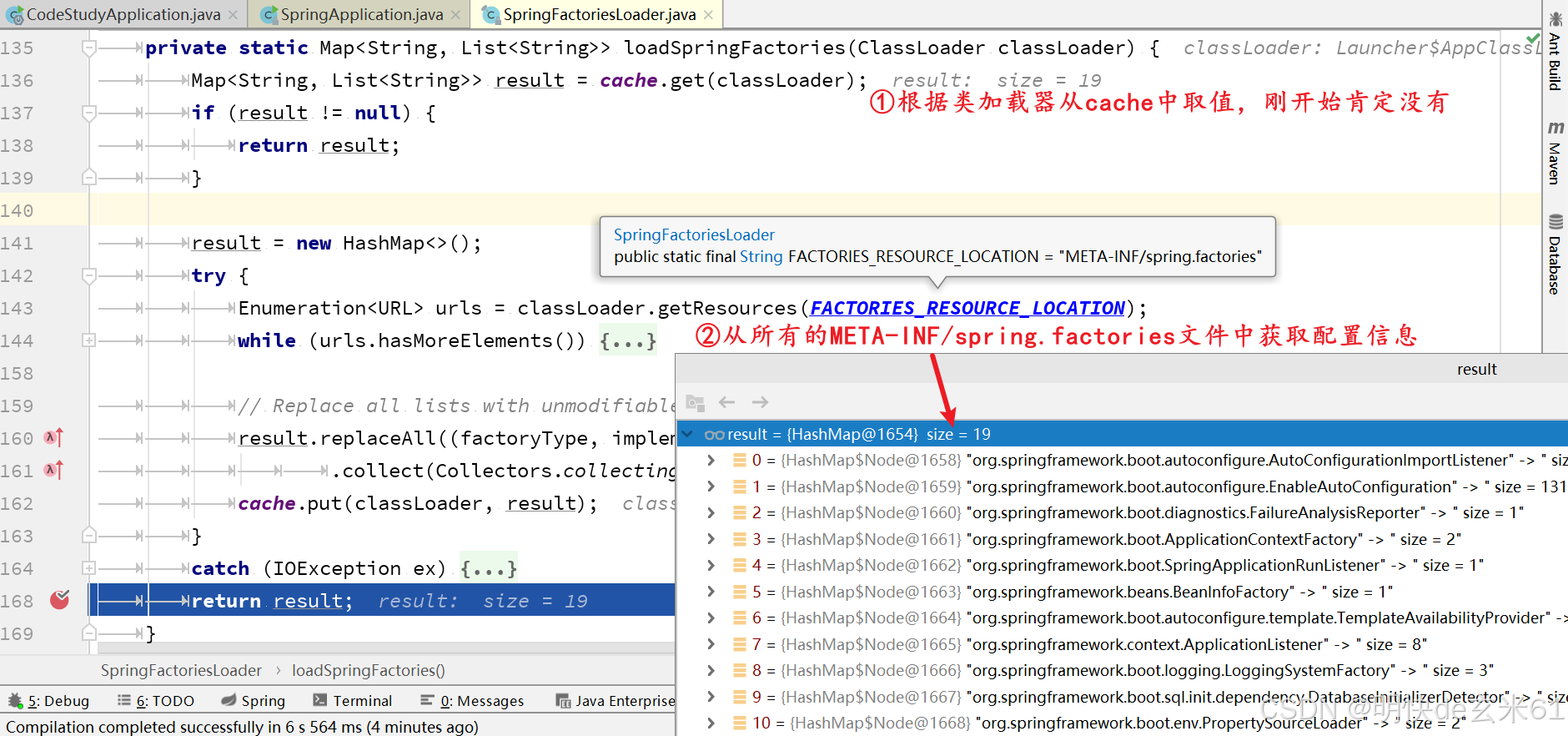
Task: Select row for HashMap$Node@1665 entry
Action: coord(1122,644)
